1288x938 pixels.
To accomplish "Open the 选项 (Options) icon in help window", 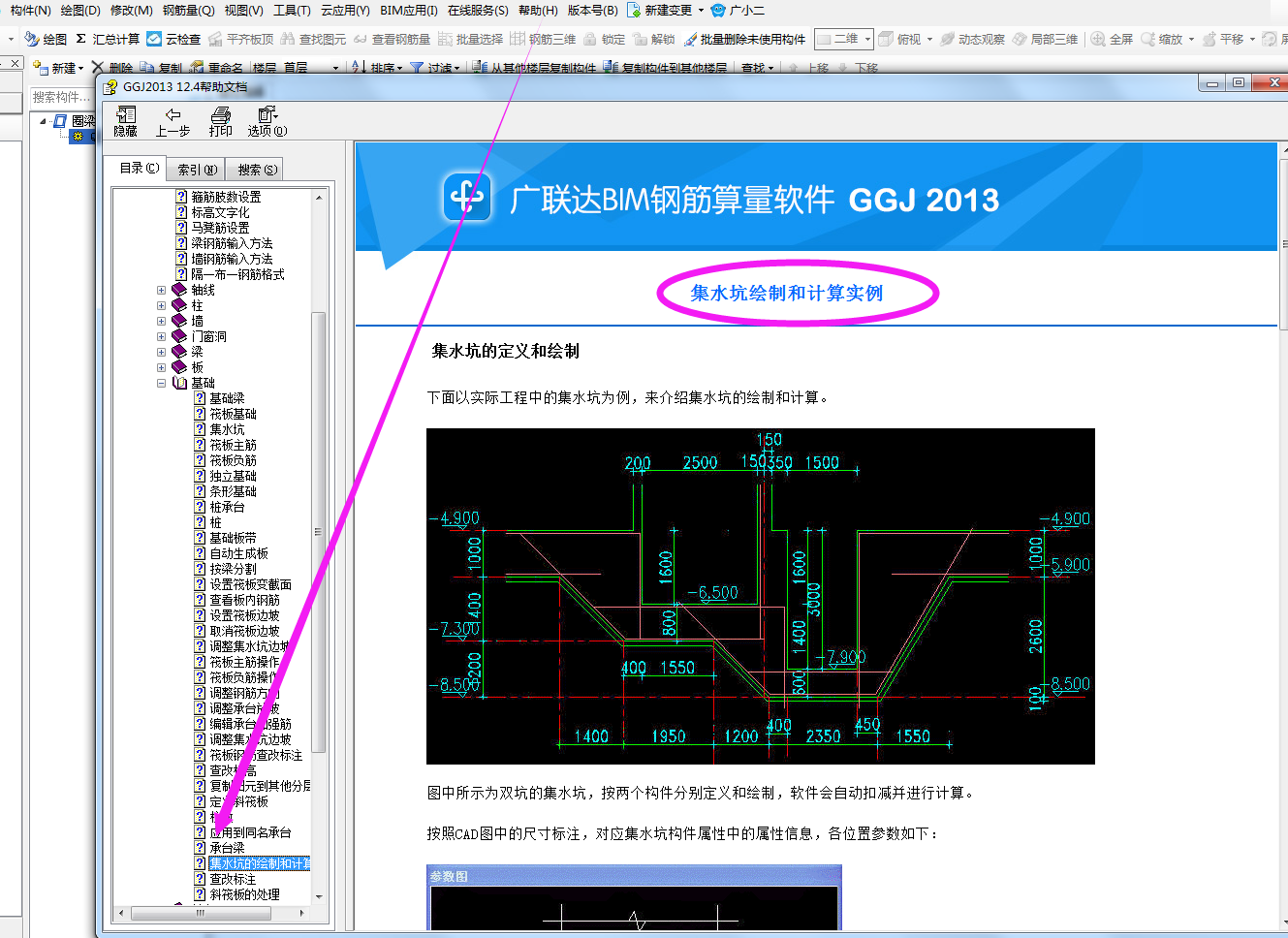I will point(267,115).
